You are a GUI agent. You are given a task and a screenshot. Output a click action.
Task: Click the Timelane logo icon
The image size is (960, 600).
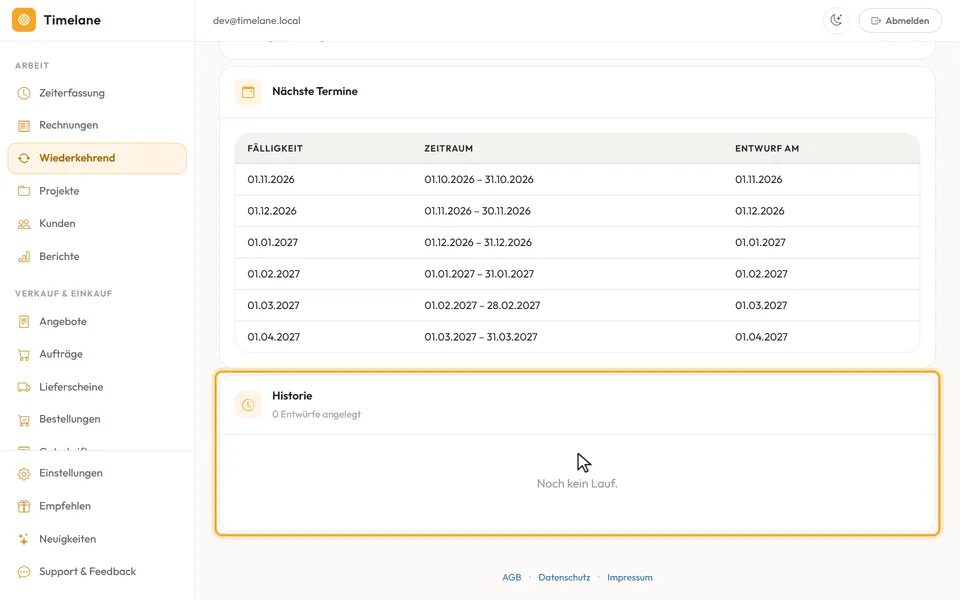click(24, 20)
